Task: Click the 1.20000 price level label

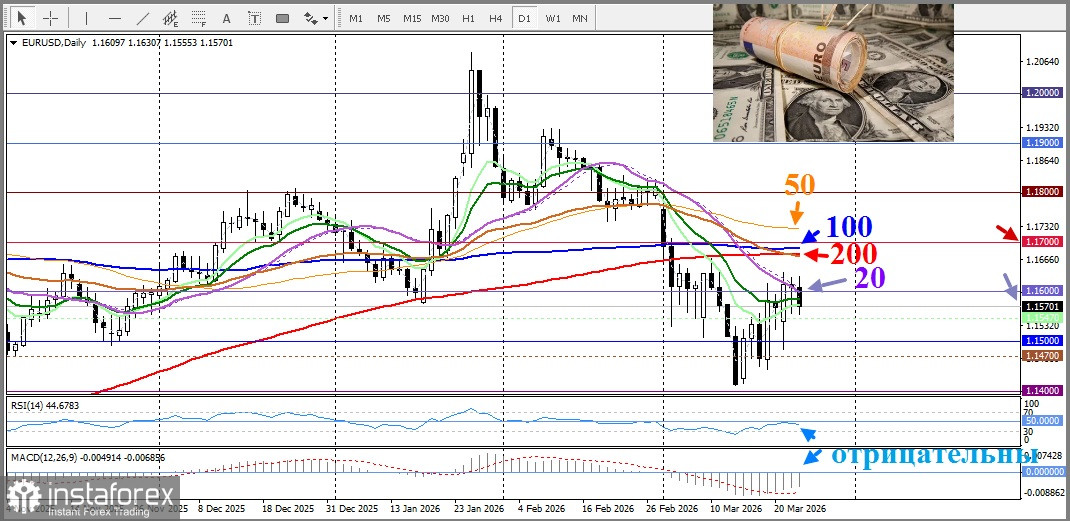Action: coord(1043,92)
